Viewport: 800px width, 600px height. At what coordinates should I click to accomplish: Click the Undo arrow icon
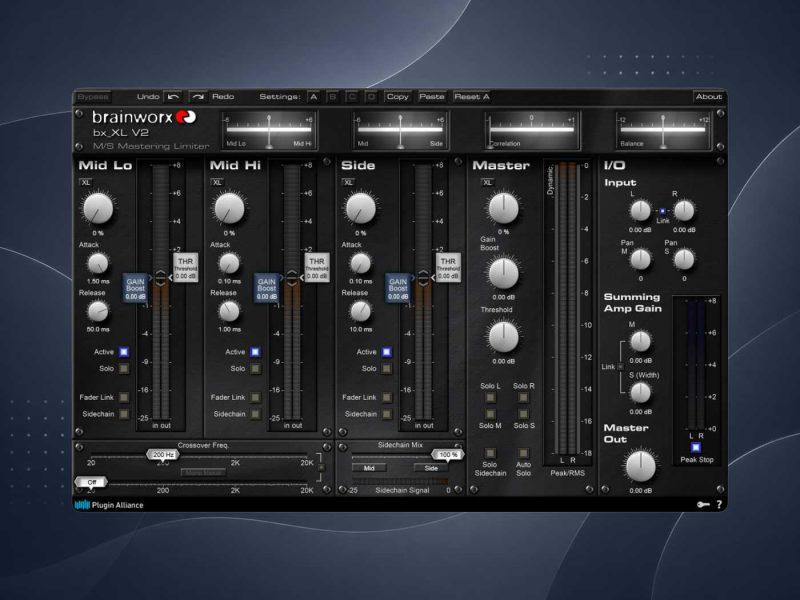pos(173,96)
